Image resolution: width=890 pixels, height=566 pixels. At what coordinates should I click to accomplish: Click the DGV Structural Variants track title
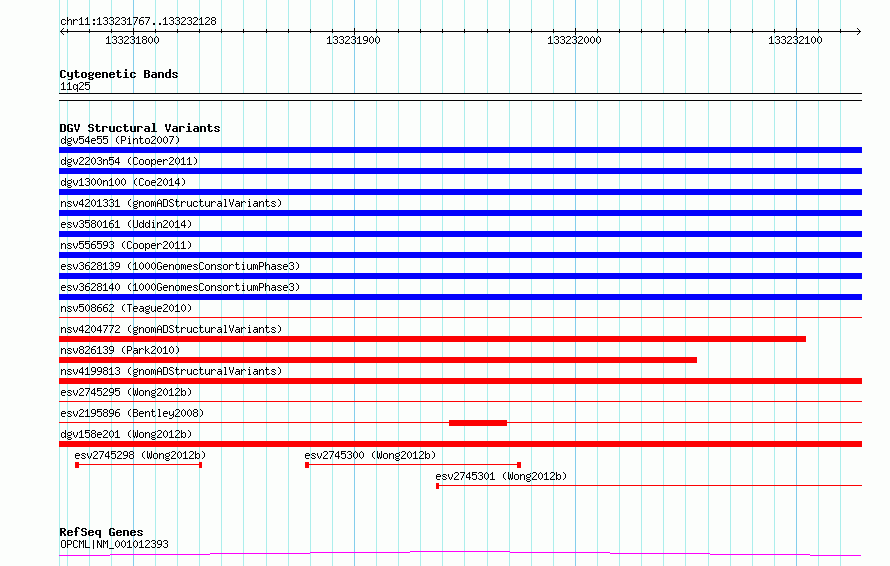140,128
